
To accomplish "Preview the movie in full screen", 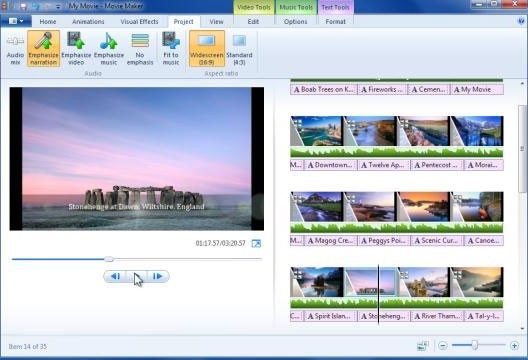I will pyautogui.click(x=256, y=243).
